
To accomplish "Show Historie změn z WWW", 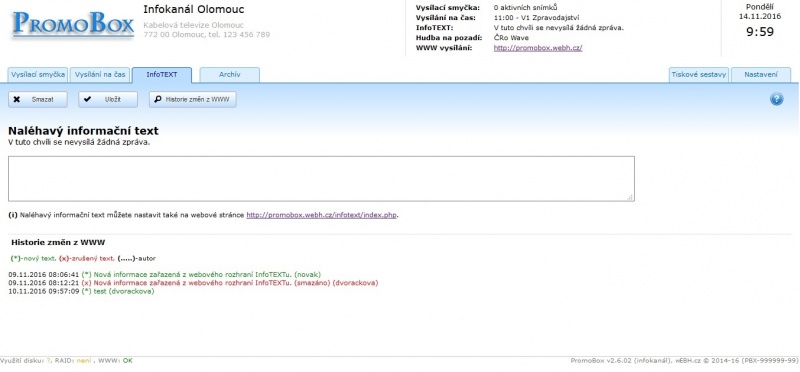I will pos(193,100).
